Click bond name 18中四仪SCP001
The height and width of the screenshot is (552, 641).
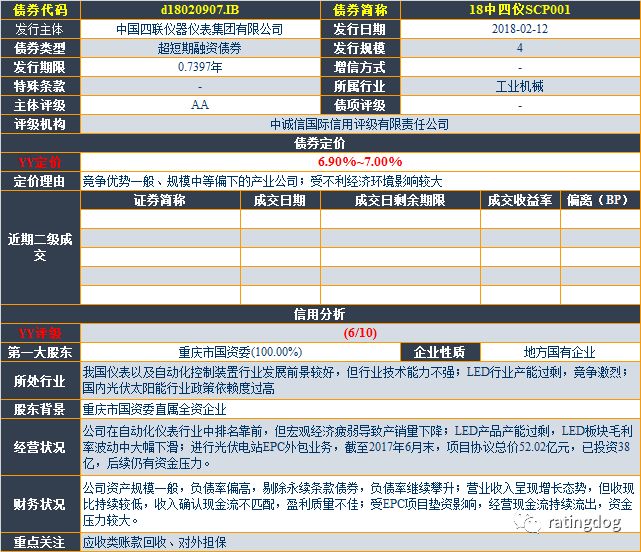520,9
